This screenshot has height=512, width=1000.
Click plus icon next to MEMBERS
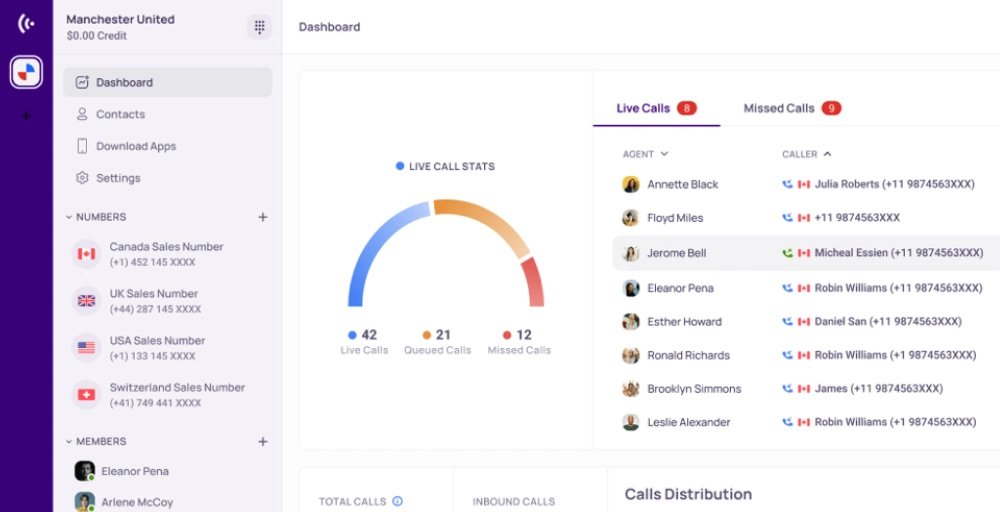pos(263,442)
